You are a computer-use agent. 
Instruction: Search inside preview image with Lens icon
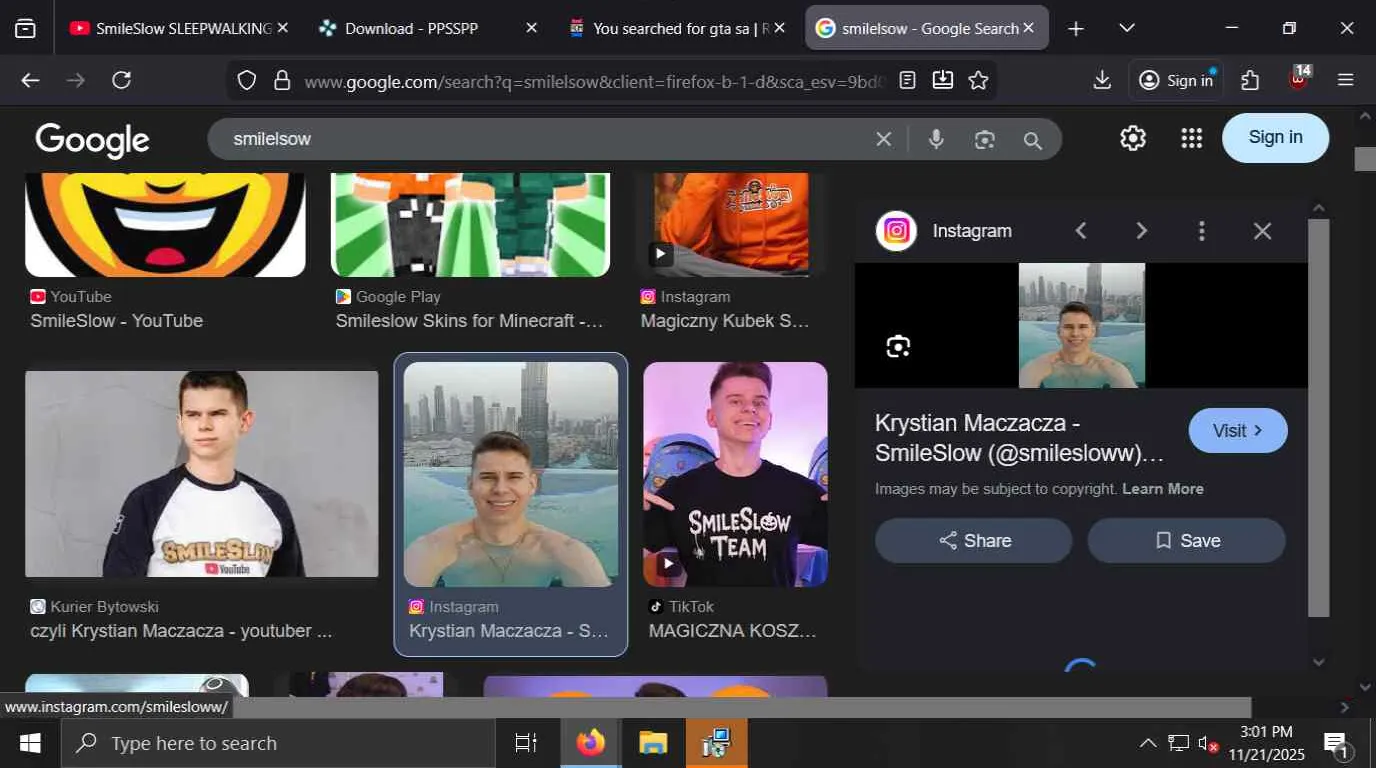(x=898, y=347)
